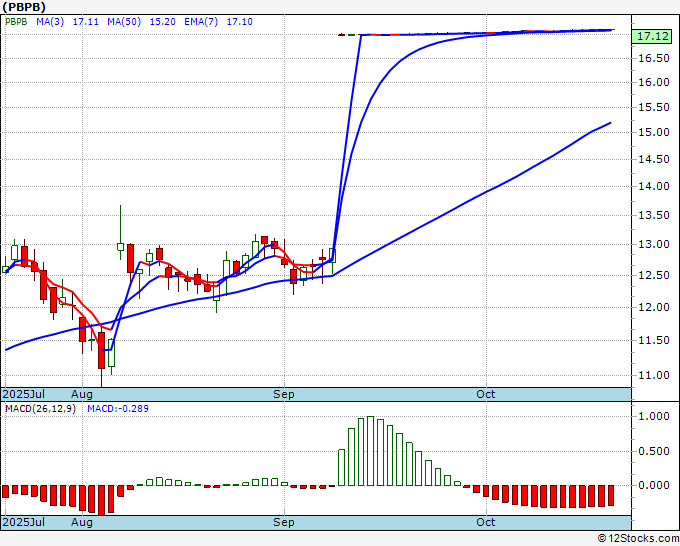The width and height of the screenshot is (680, 546).
Task: Click the 15.50 price axis label
Action: point(654,108)
